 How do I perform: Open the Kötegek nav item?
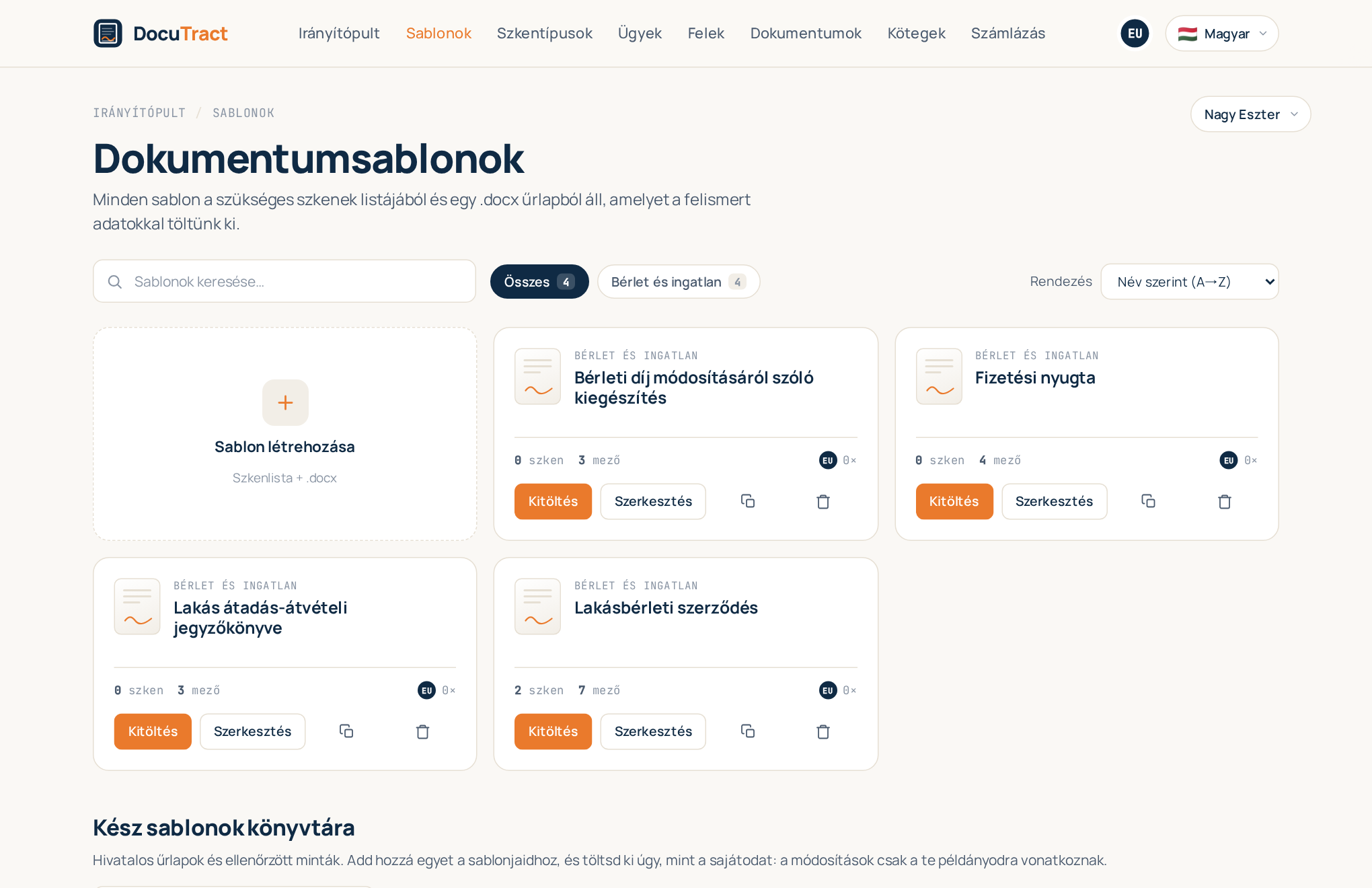(916, 33)
